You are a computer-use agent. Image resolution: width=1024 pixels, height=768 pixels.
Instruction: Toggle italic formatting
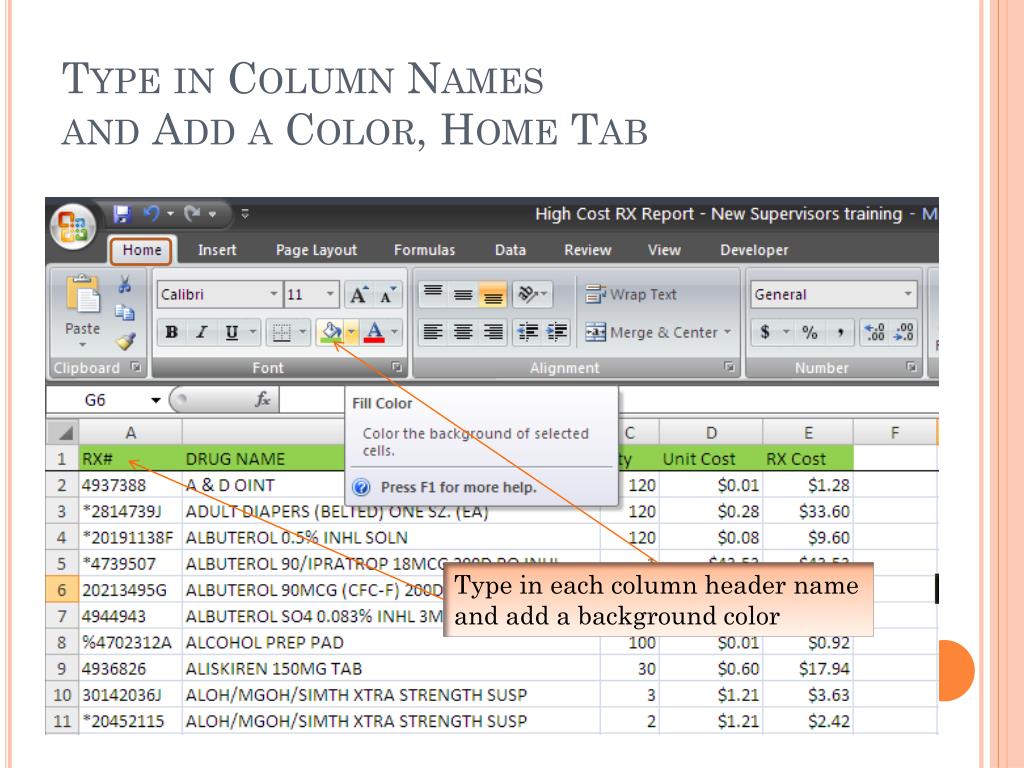pyautogui.click(x=202, y=332)
